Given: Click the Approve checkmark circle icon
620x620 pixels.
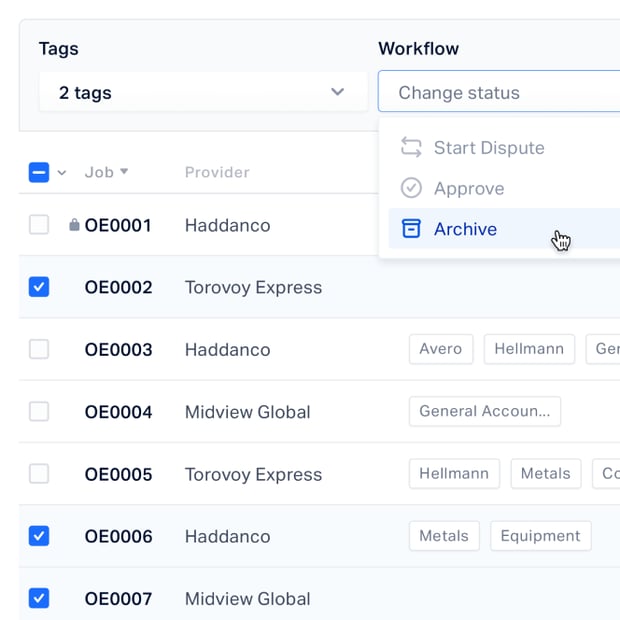Looking at the screenshot, I should 411,188.
